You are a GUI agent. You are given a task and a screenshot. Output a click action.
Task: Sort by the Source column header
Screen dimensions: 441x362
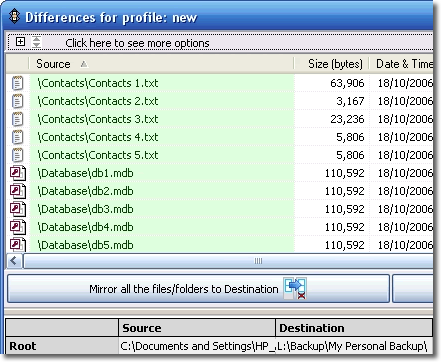[161, 64]
